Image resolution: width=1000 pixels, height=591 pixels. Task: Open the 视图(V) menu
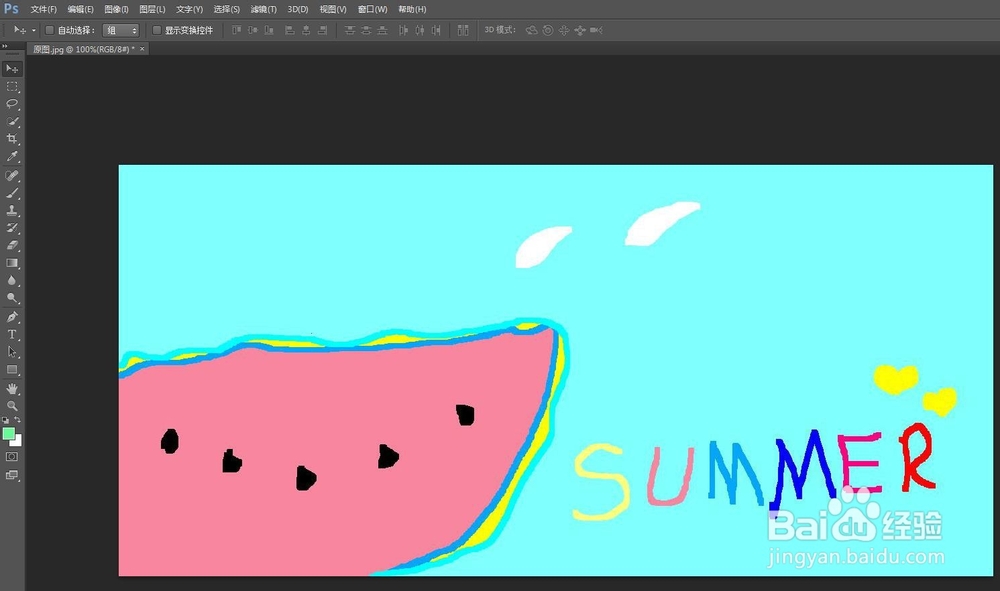click(x=333, y=10)
